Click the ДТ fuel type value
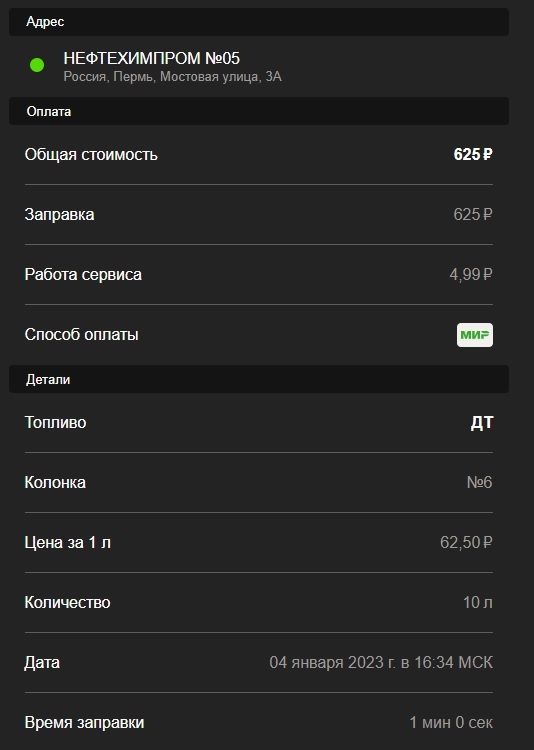 click(482, 423)
